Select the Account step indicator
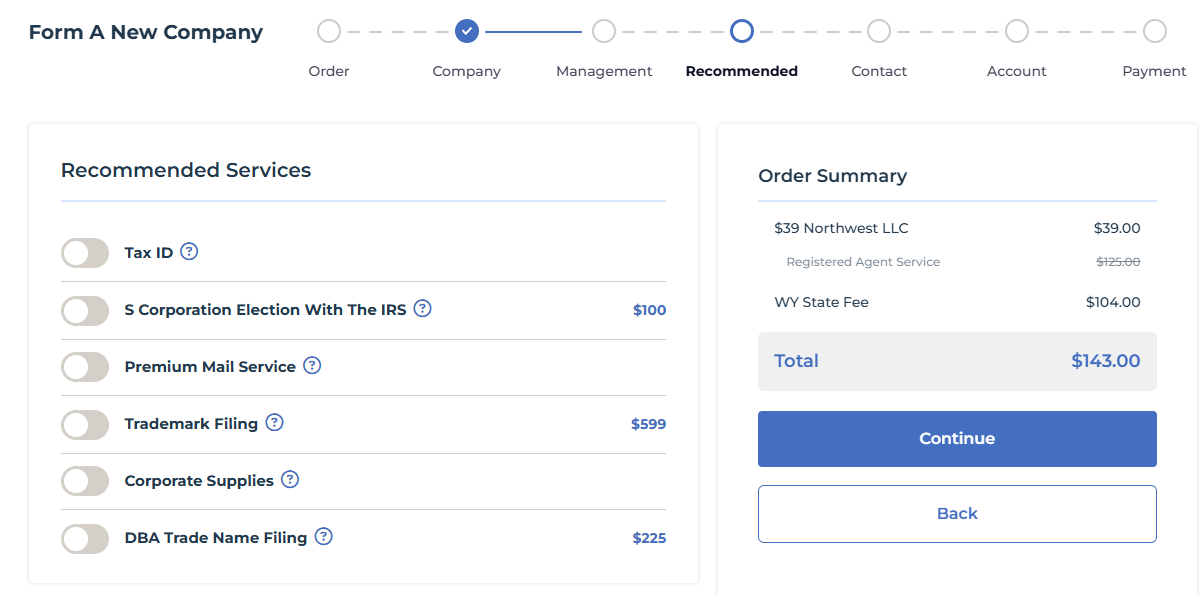Viewport: 1204px width, 595px height. pyautogui.click(x=1017, y=31)
